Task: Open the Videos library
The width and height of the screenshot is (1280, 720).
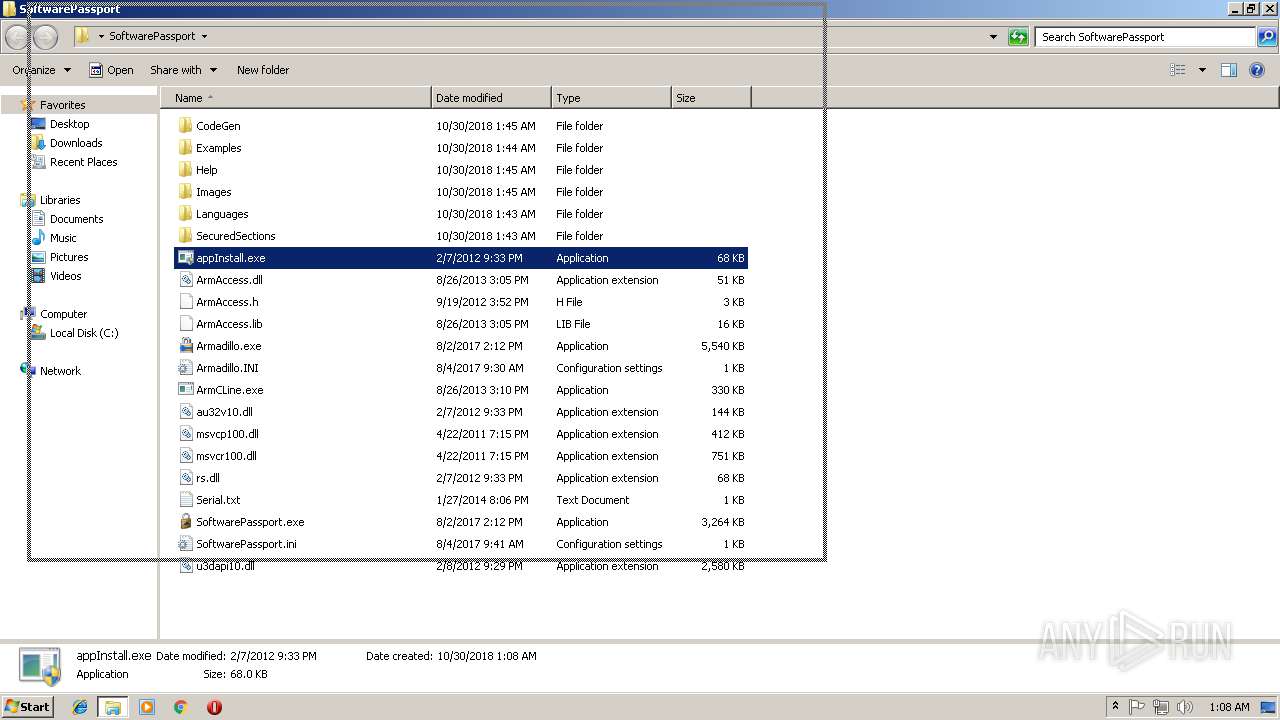Action: [x=65, y=276]
